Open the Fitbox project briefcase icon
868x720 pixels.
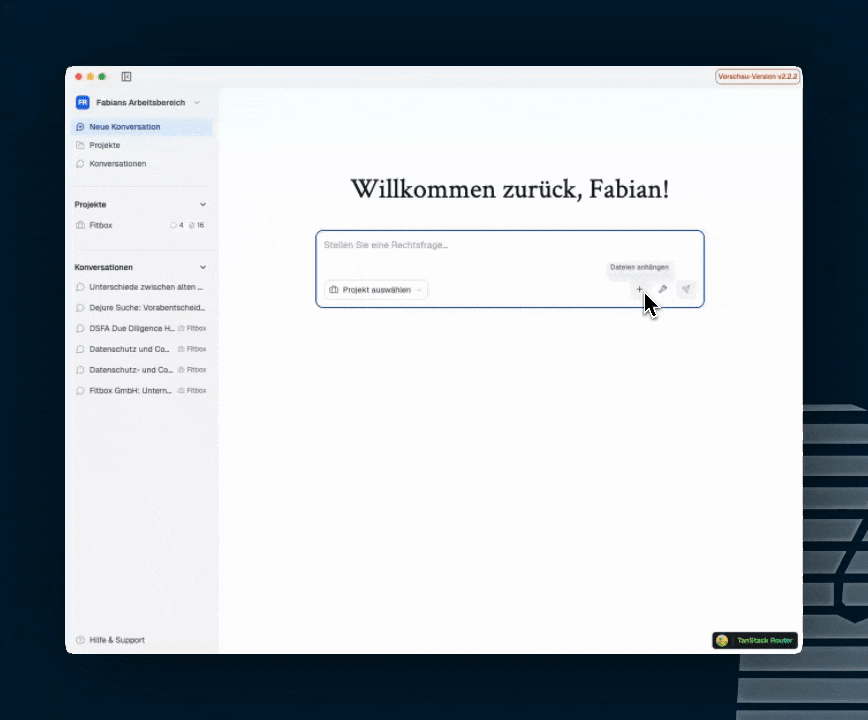point(82,225)
